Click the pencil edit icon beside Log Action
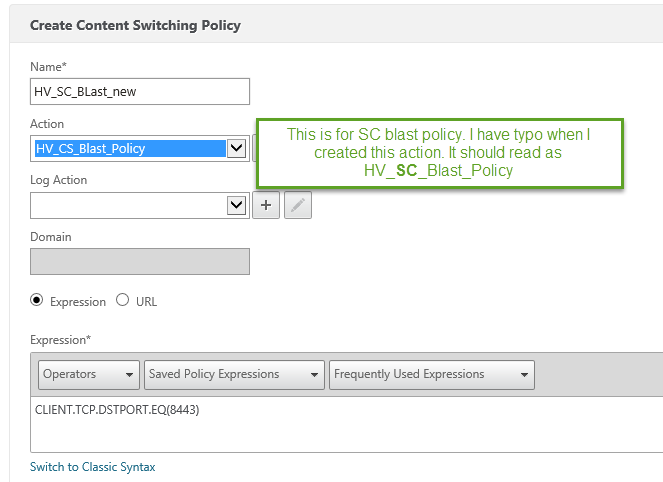 tap(298, 205)
